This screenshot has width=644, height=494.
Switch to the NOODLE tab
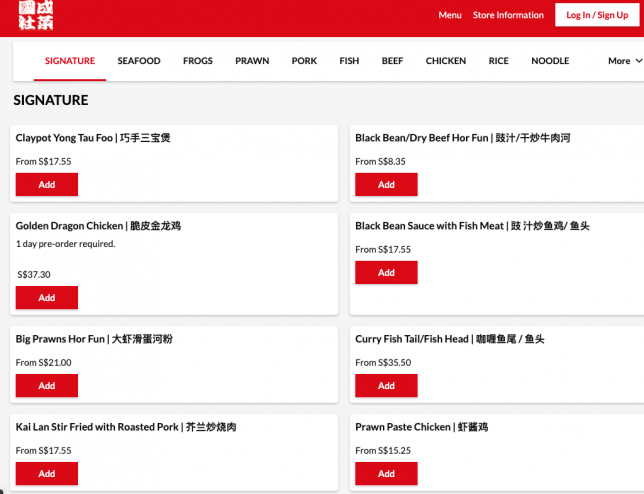pos(550,61)
